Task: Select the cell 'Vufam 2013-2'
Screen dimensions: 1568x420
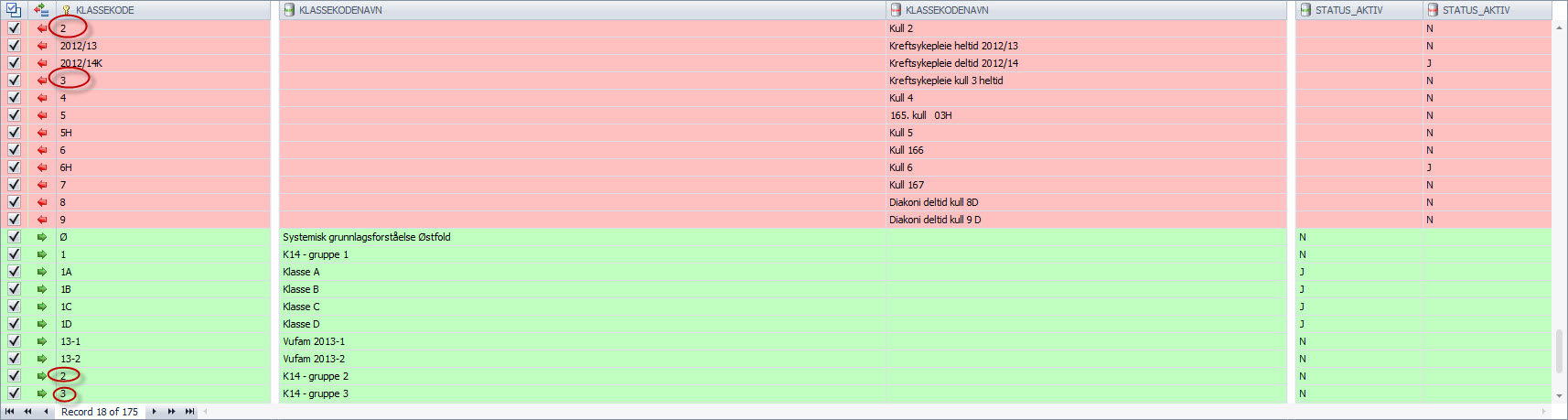Action: pos(582,359)
